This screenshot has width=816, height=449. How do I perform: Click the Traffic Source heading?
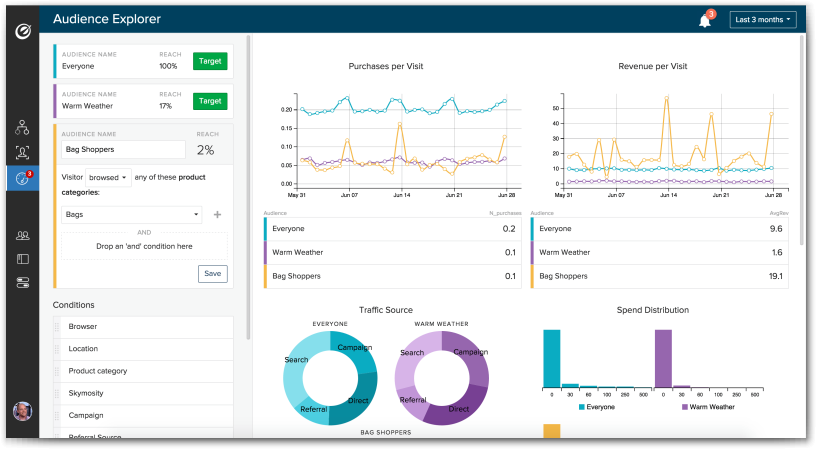click(386, 310)
